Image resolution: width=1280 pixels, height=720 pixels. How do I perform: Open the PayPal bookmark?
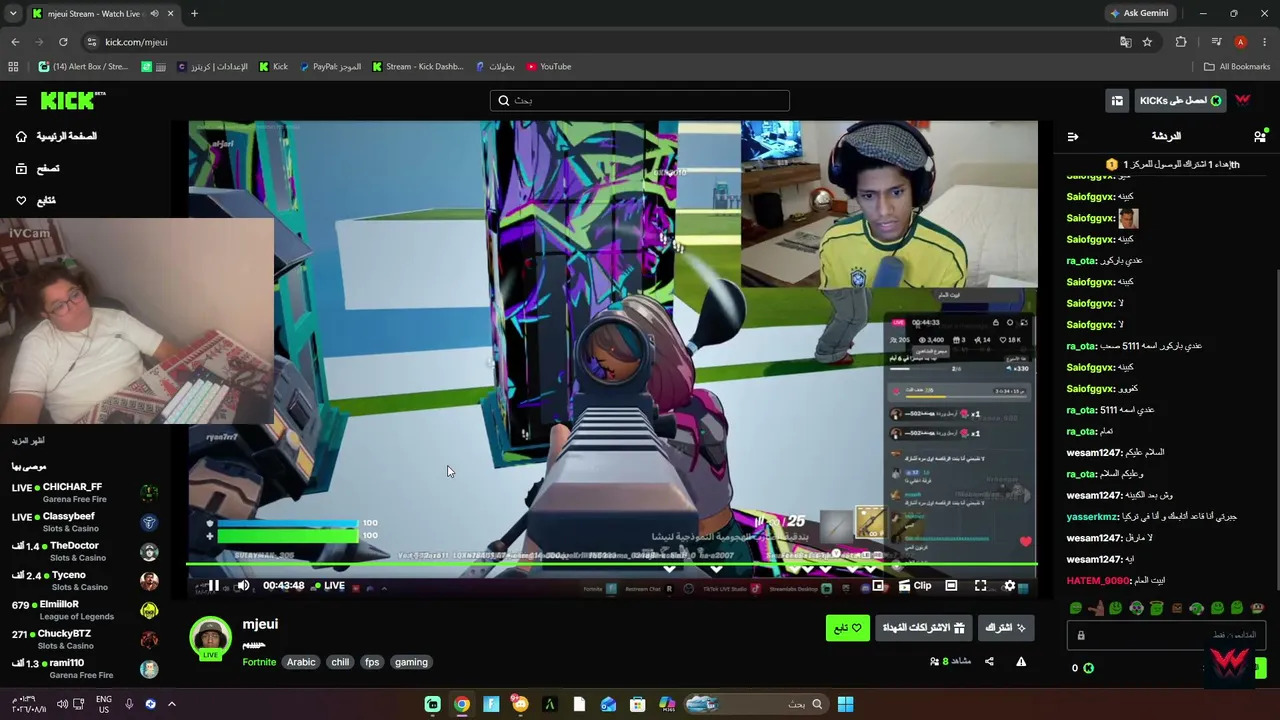coord(330,67)
